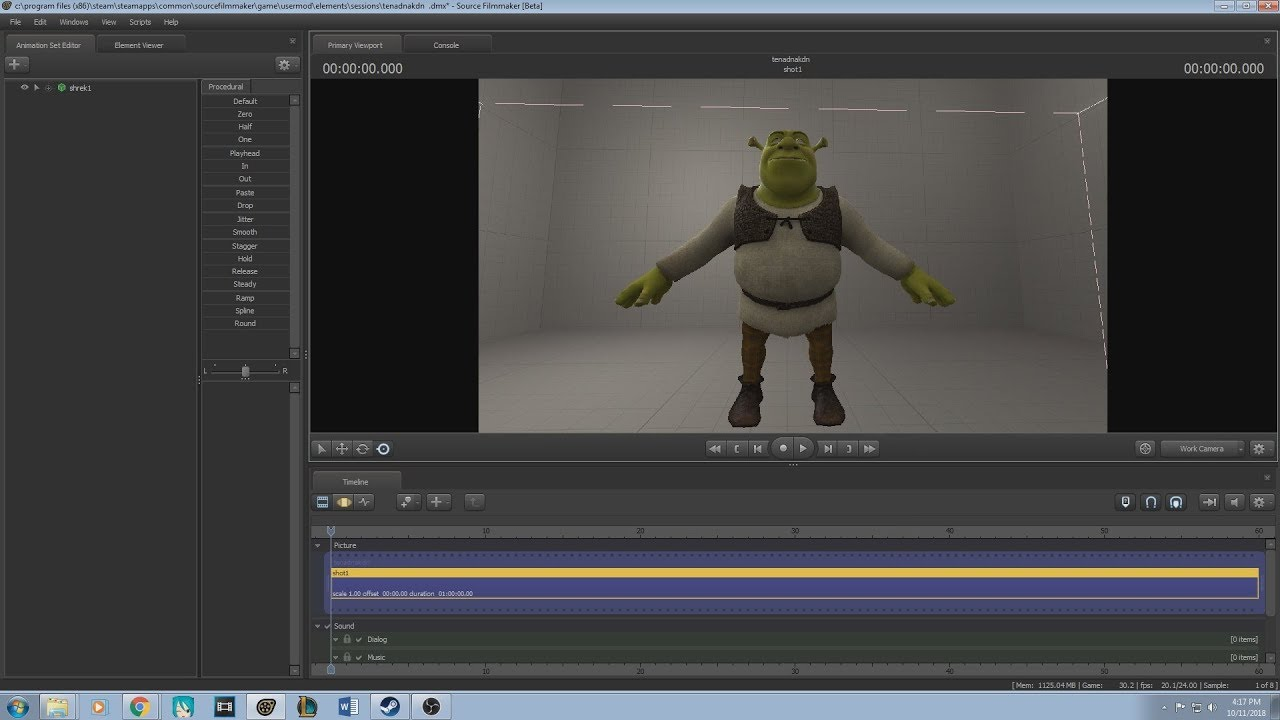Click the record button in viewport controls
Image resolution: width=1280 pixels, height=720 pixels.
(783, 449)
